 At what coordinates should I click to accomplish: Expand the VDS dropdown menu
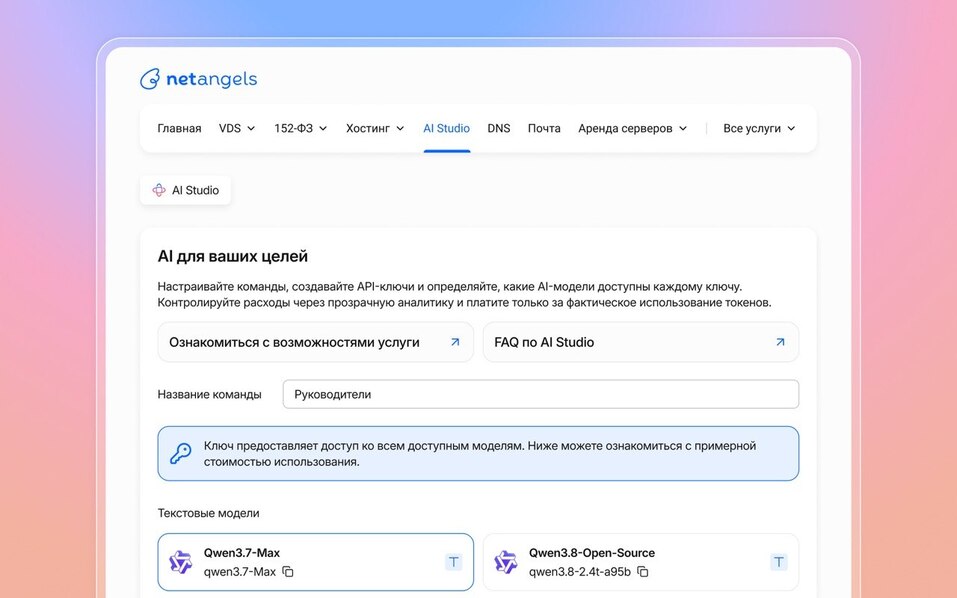coord(237,128)
